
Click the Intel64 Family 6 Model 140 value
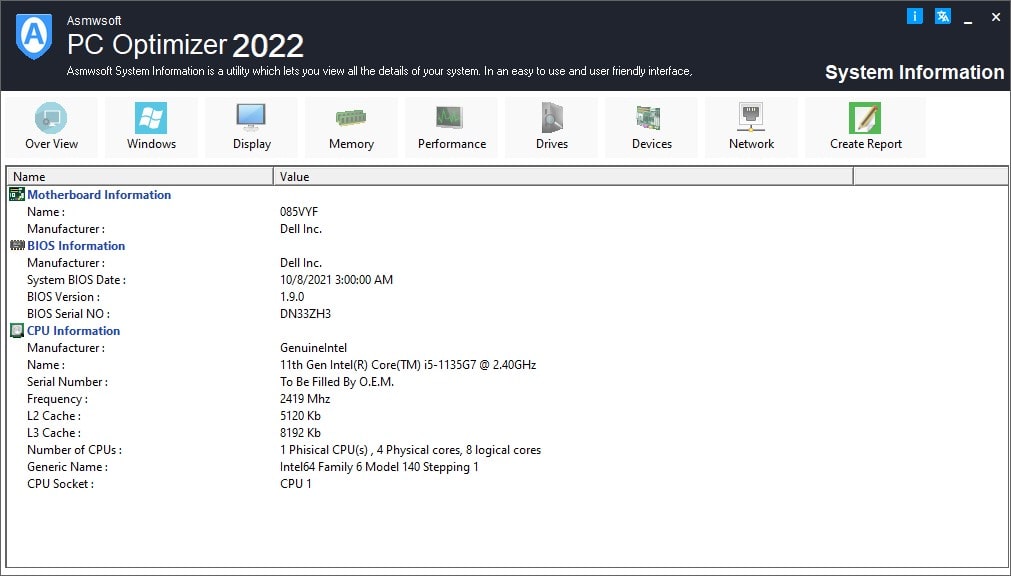pyautogui.click(x=379, y=467)
